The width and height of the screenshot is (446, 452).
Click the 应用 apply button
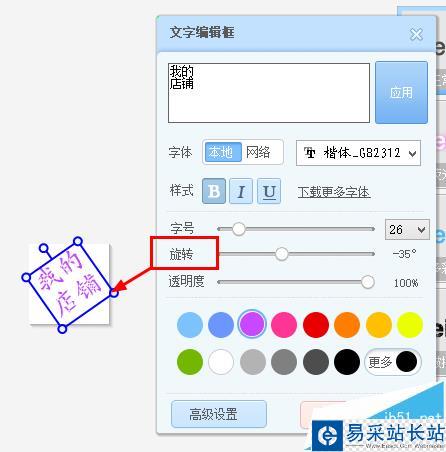[x=401, y=92]
